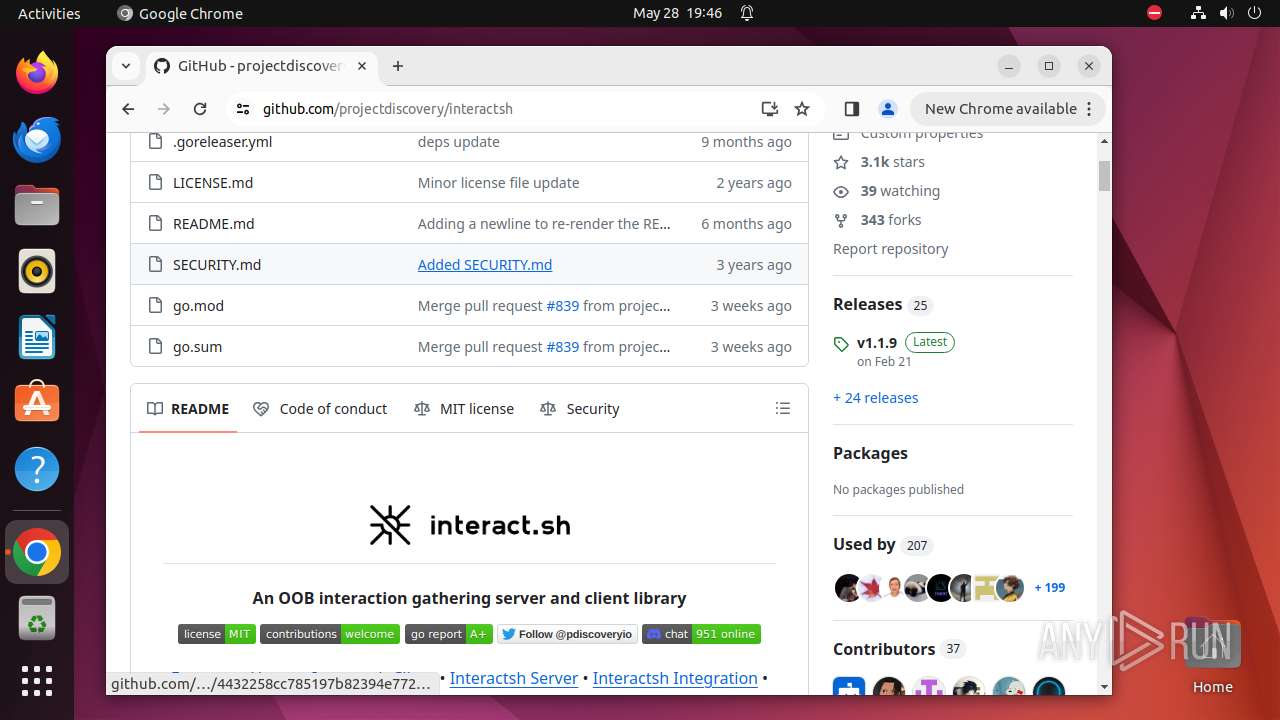Open the Packages heading link

870,453
